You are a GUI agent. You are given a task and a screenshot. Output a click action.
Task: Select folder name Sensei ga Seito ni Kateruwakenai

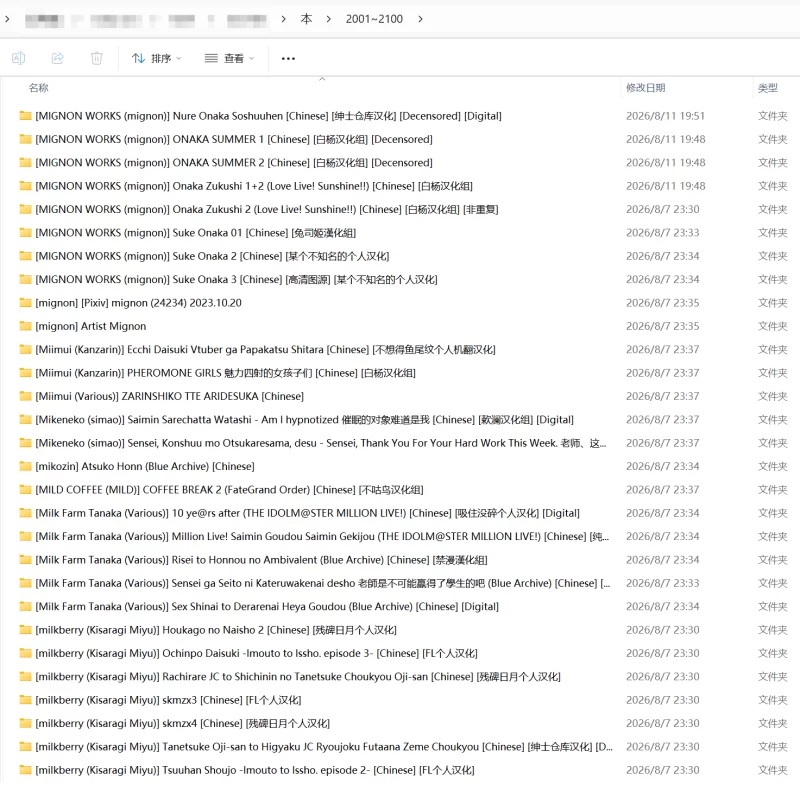[x=322, y=583]
